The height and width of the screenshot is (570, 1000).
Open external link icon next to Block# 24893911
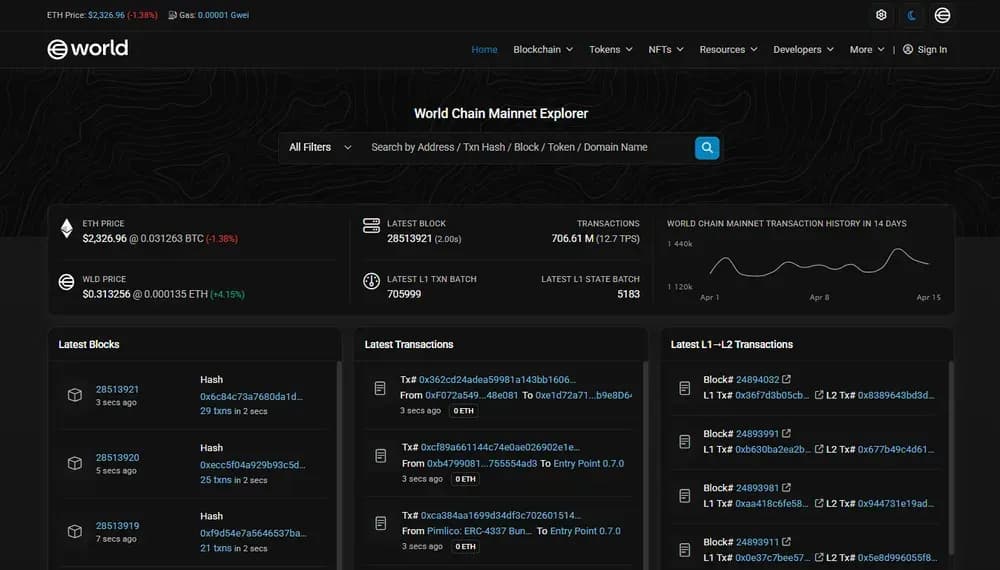[786, 542]
